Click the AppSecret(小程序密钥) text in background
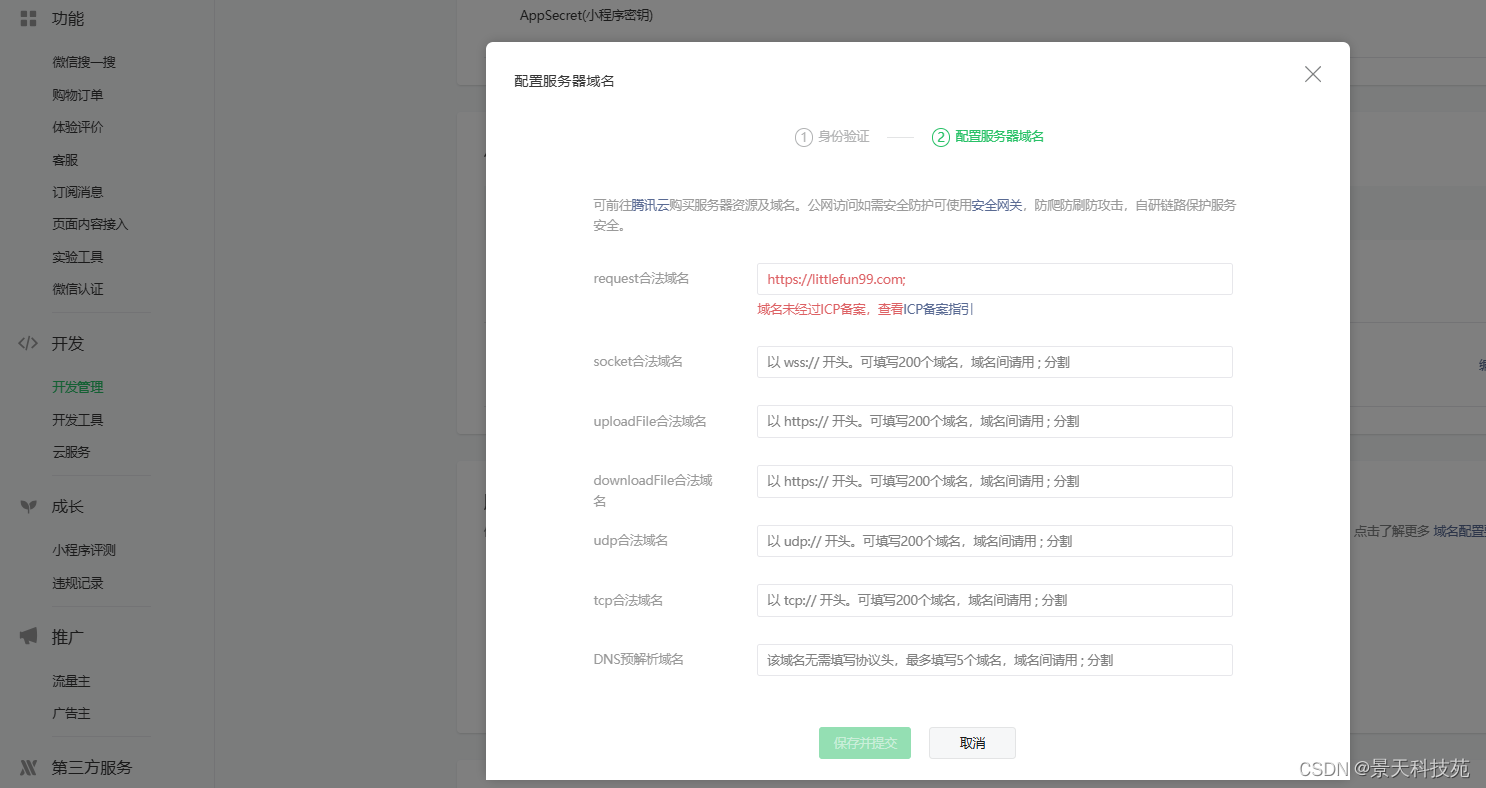Viewport: 1486px width, 788px height. point(586,15)
